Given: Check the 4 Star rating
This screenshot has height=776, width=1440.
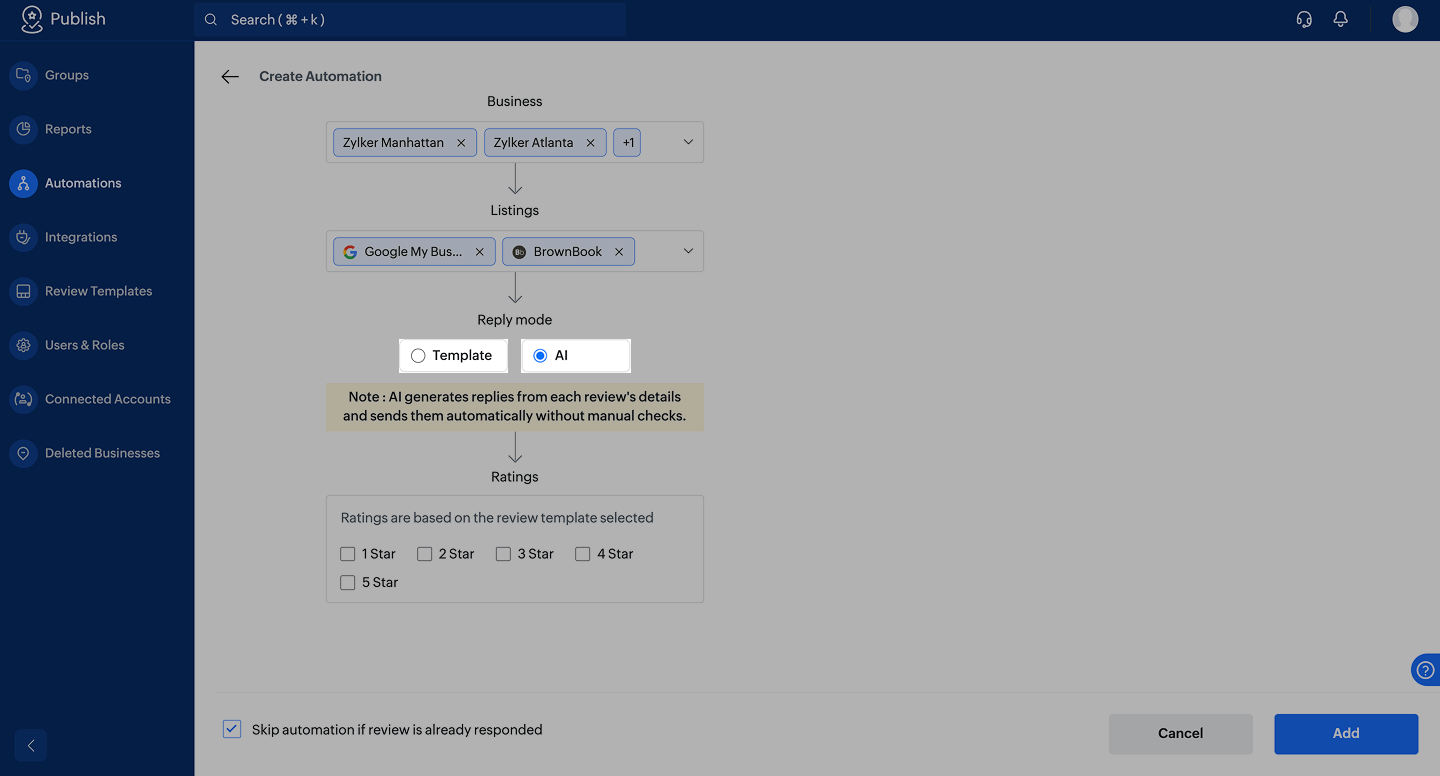Looking at the screenshot, I should (x=583, y=554).
